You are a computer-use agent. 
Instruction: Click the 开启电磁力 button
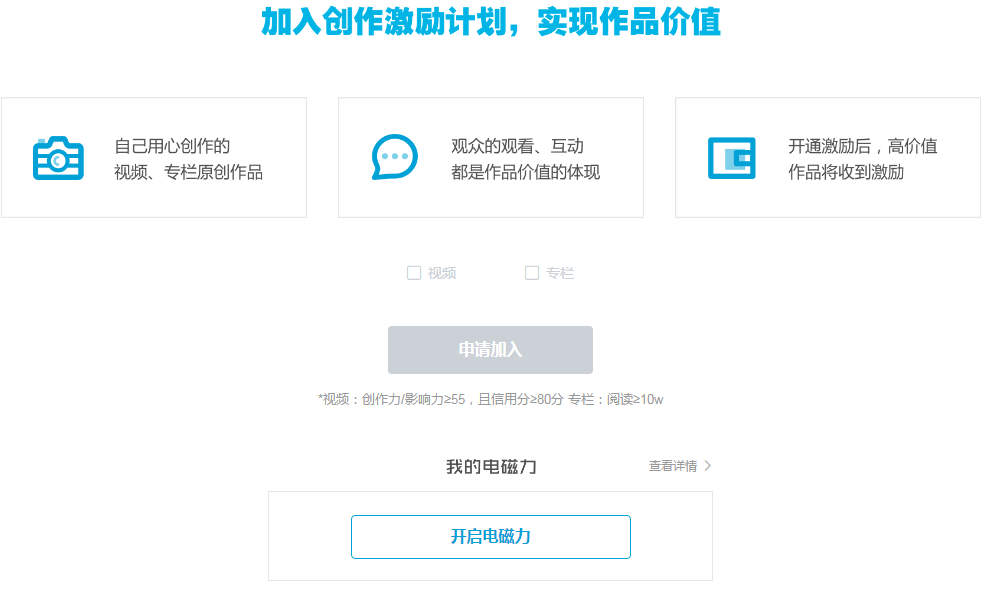(x=490, y=537)
